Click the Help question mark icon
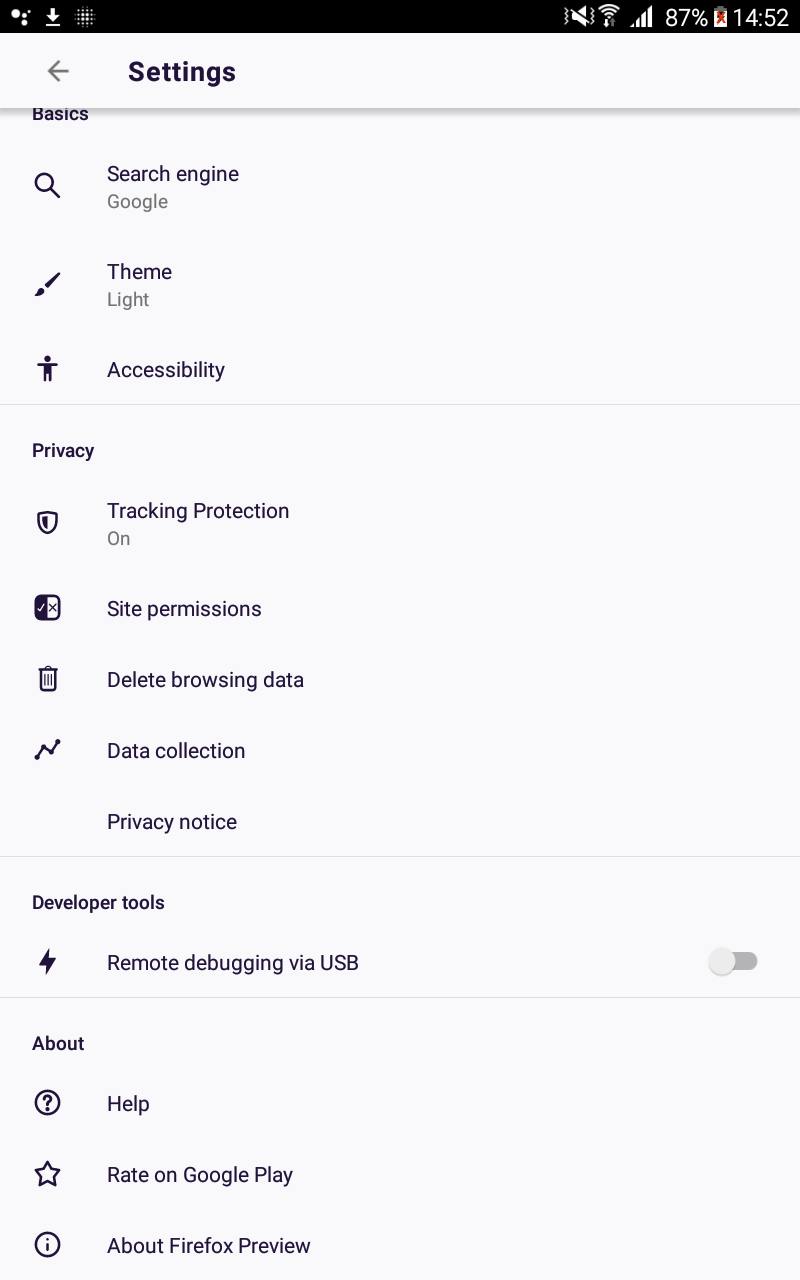 (47, 1103)
